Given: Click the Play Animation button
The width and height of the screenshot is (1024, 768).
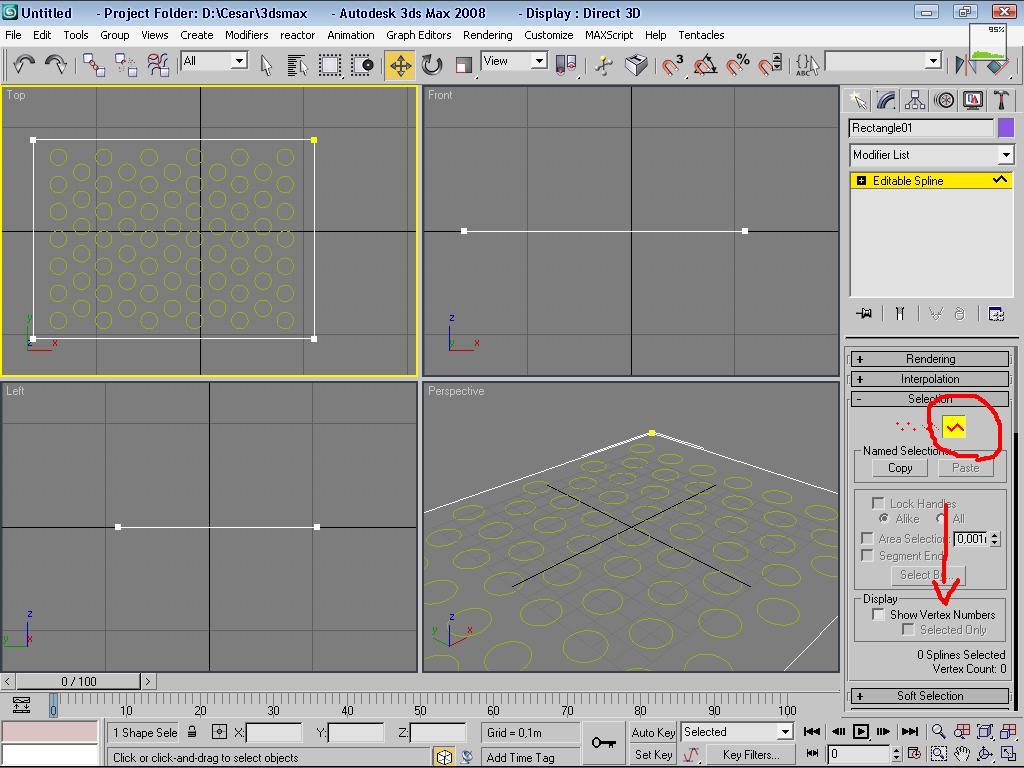Looking at the screenshot, I should click(861, 731).
